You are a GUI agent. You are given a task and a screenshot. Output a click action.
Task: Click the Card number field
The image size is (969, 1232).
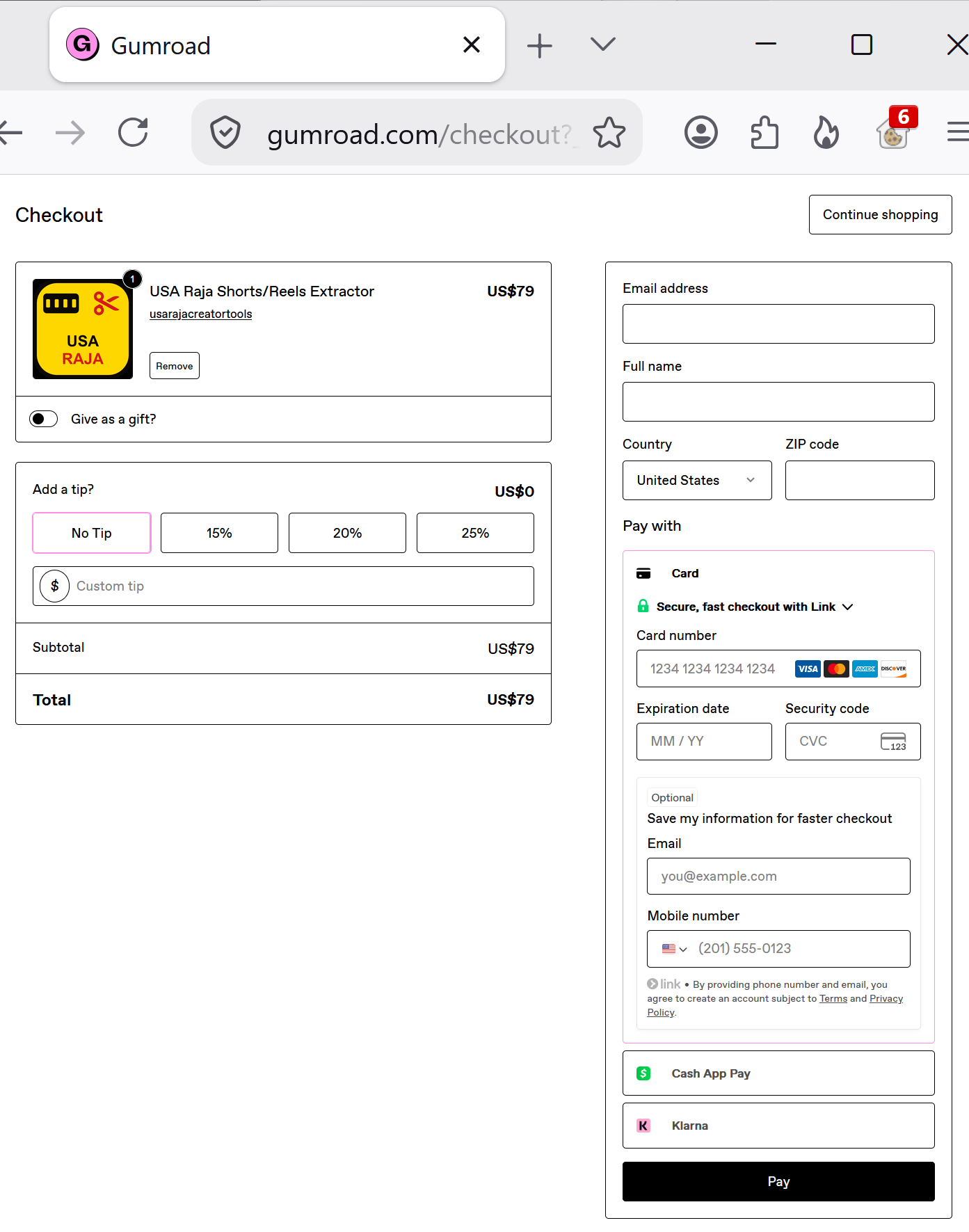pos(778,669)
